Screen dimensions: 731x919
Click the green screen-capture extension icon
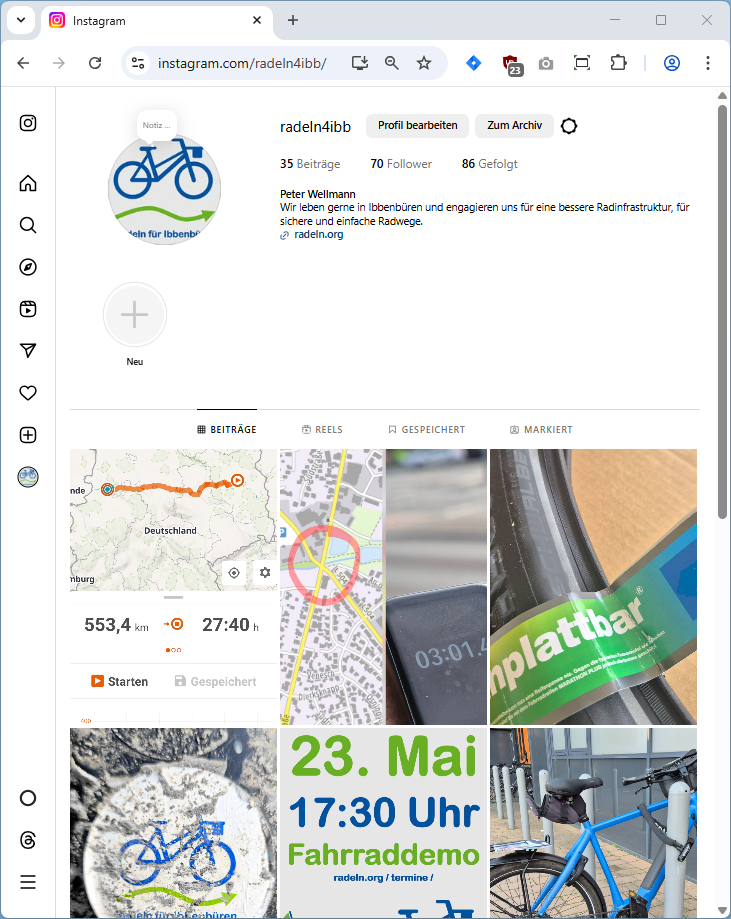[x=582, y=63]
